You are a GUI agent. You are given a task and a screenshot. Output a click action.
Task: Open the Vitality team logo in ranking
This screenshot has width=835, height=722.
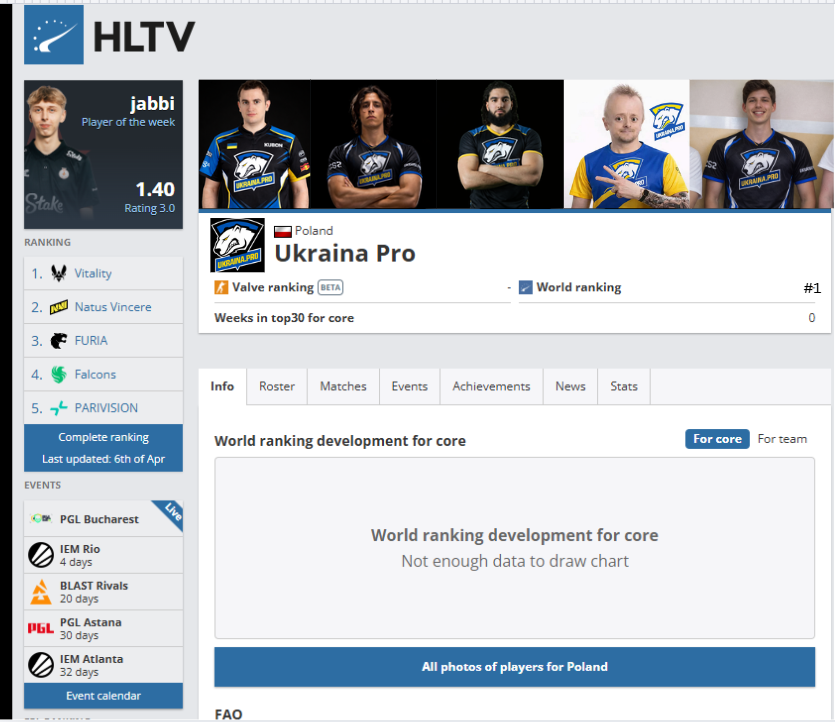click(59, 273)
